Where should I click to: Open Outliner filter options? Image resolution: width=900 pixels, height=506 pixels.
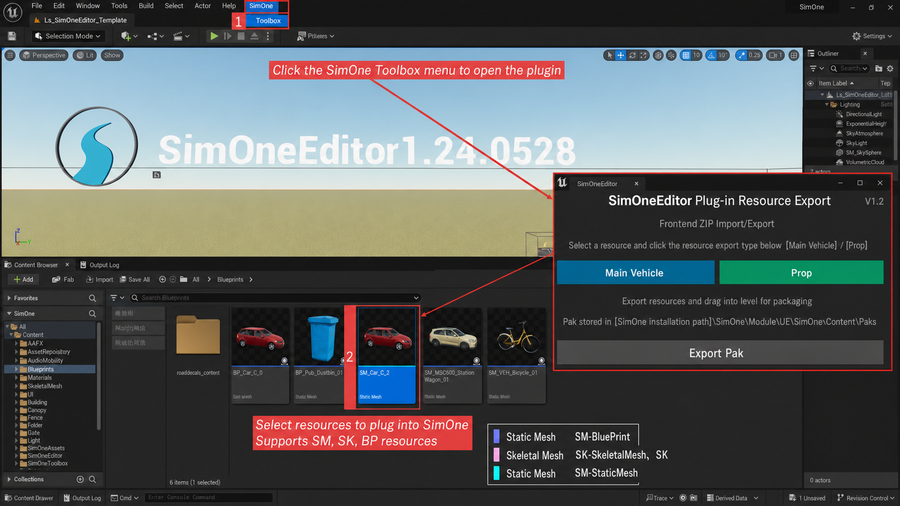pos(816,68)
